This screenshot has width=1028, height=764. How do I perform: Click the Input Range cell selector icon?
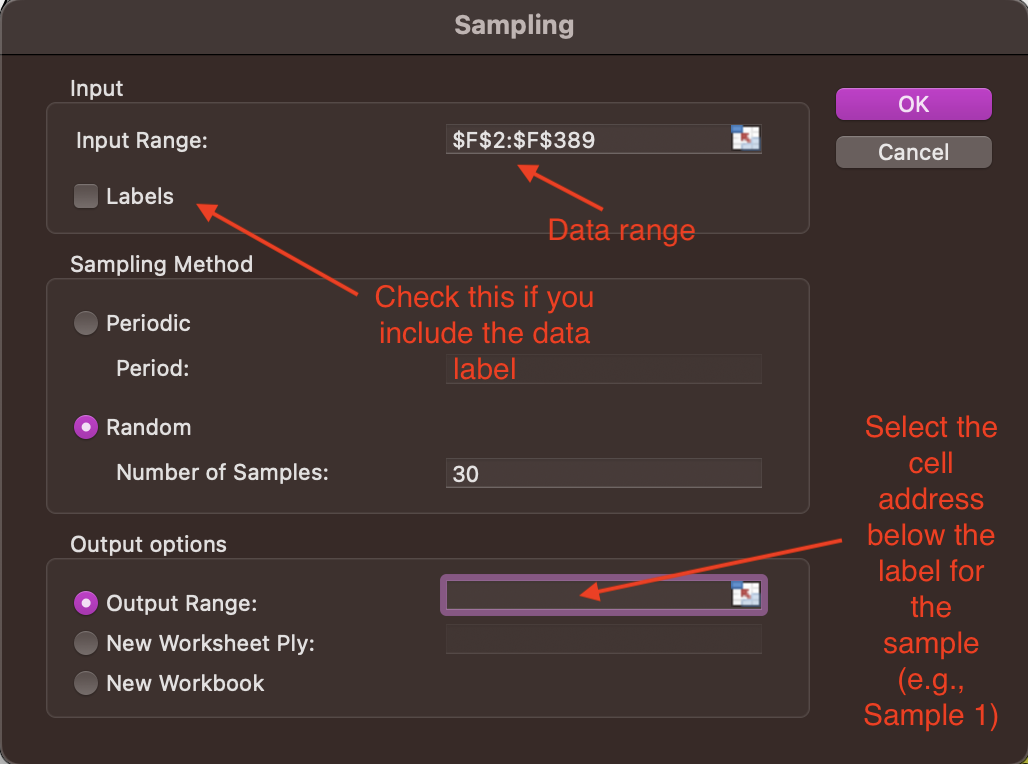(x=746, y=139)
